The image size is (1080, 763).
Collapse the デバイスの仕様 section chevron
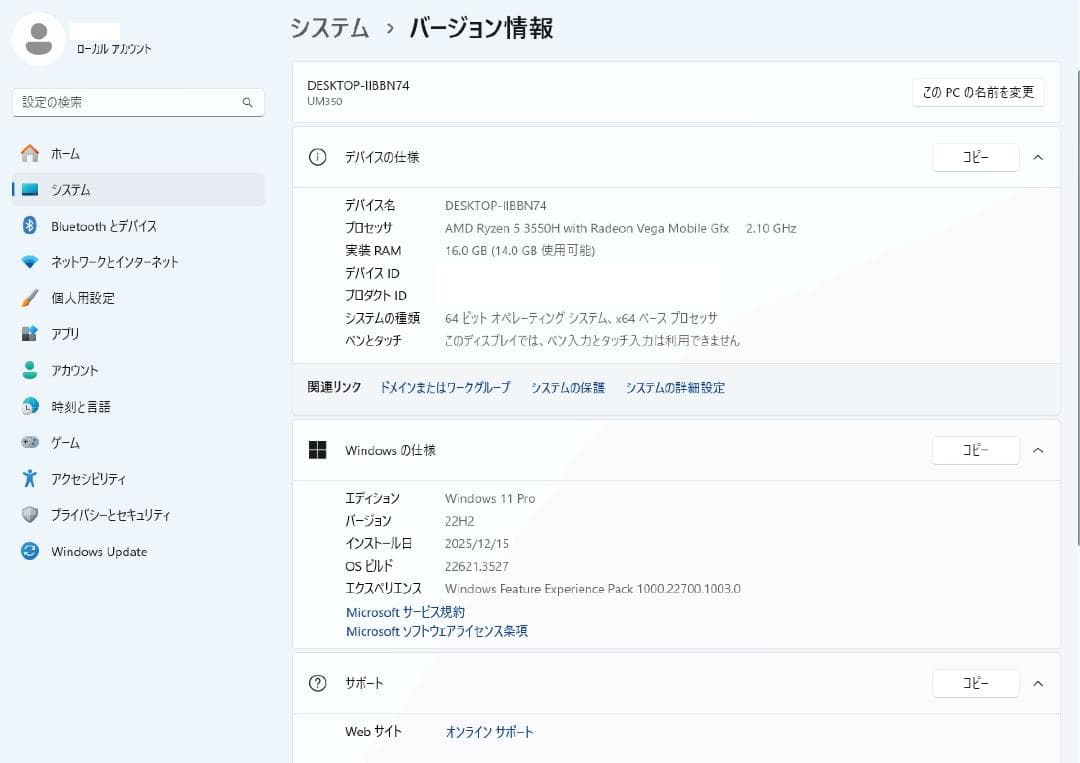coord(1038,157)
